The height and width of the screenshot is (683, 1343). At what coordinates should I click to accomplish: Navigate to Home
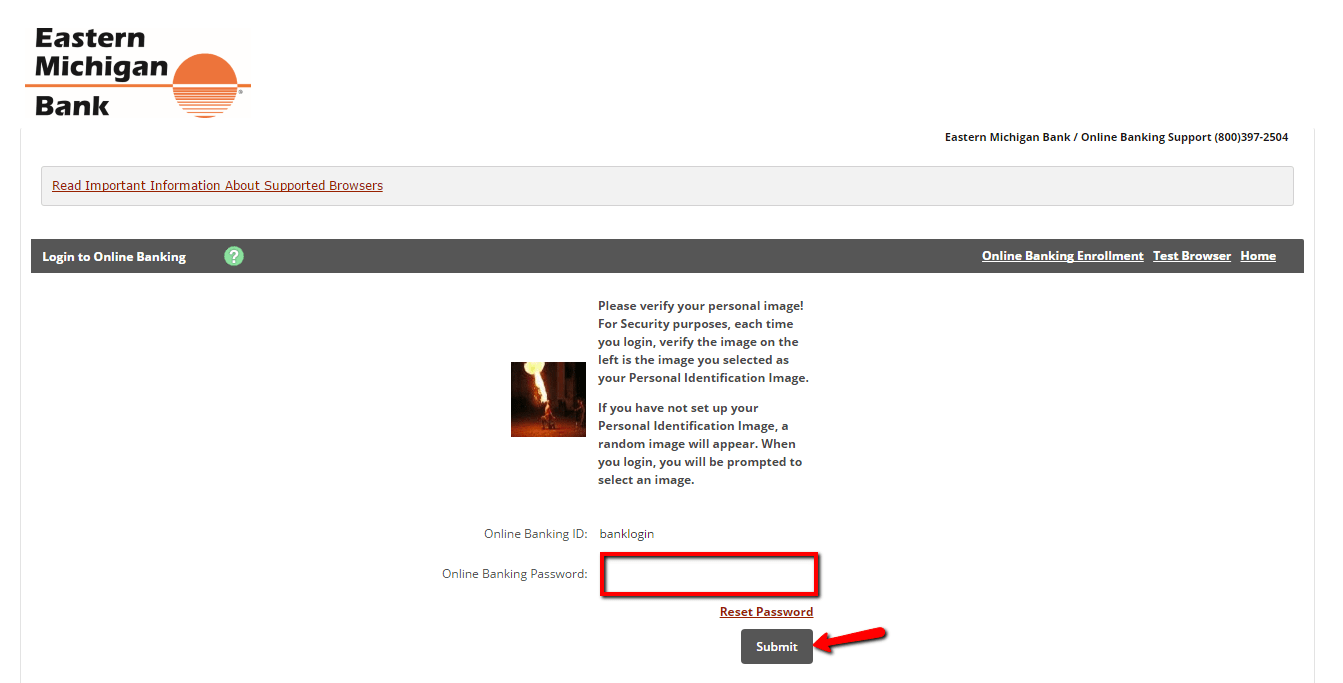(x=1258, y=255)
